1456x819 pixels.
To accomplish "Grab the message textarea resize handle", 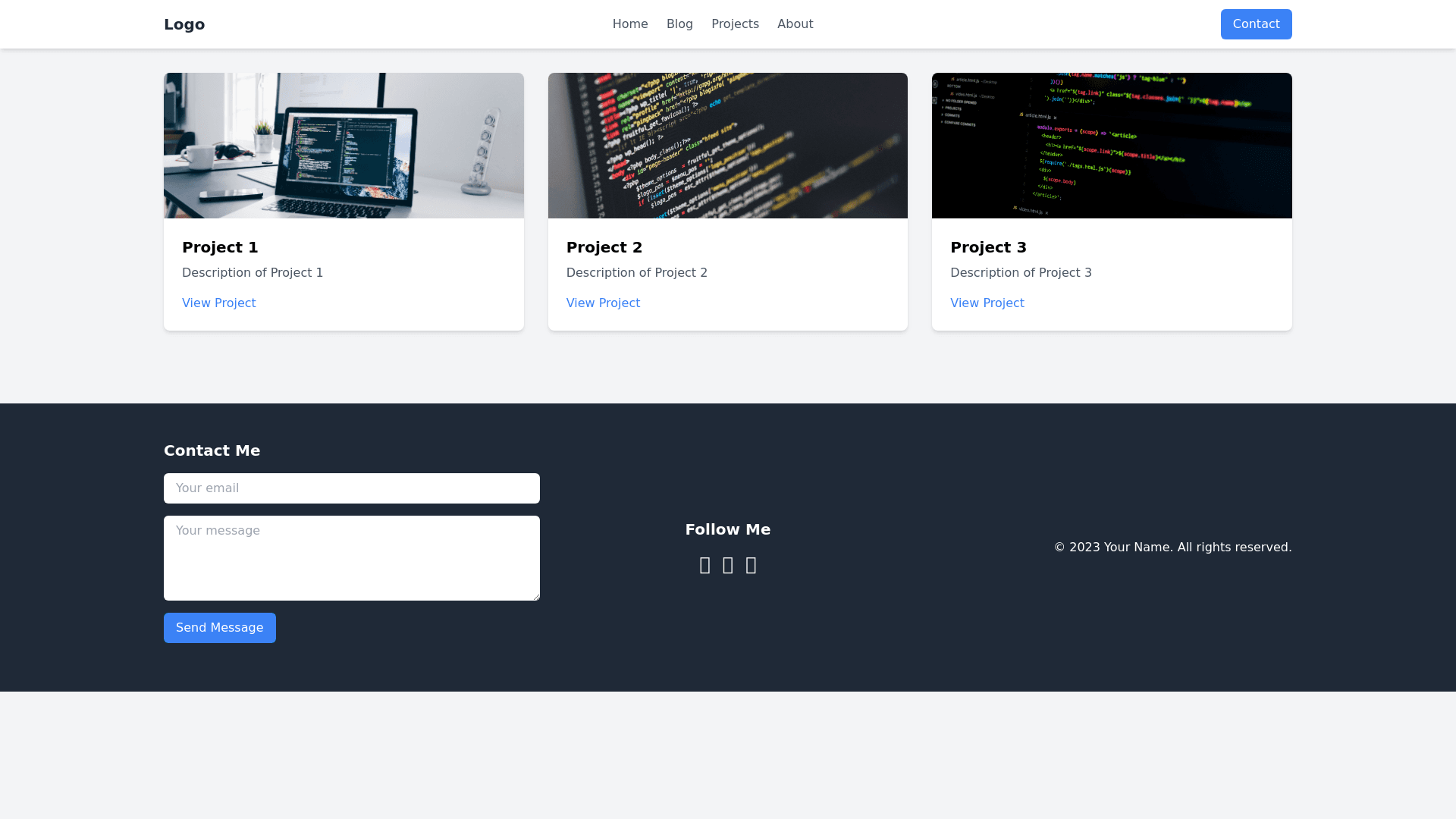I will tap(535, 596).
